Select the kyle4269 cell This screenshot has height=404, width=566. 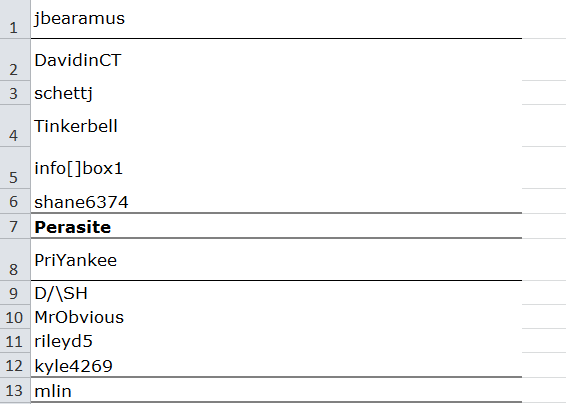tap(276, 365)
